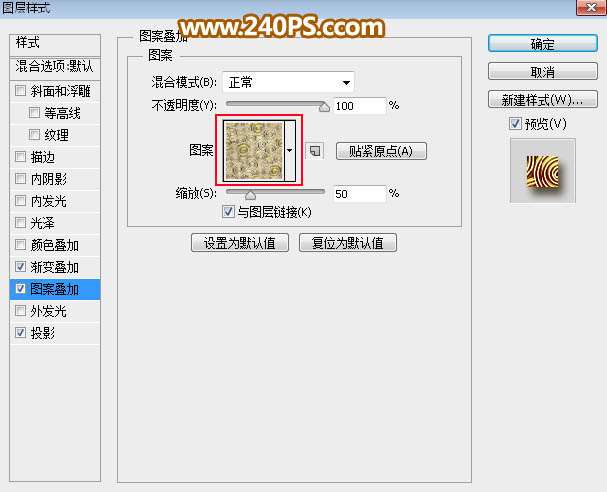Select the 图案叠加 style label
607x492 pixels.
tap(55, 289)
